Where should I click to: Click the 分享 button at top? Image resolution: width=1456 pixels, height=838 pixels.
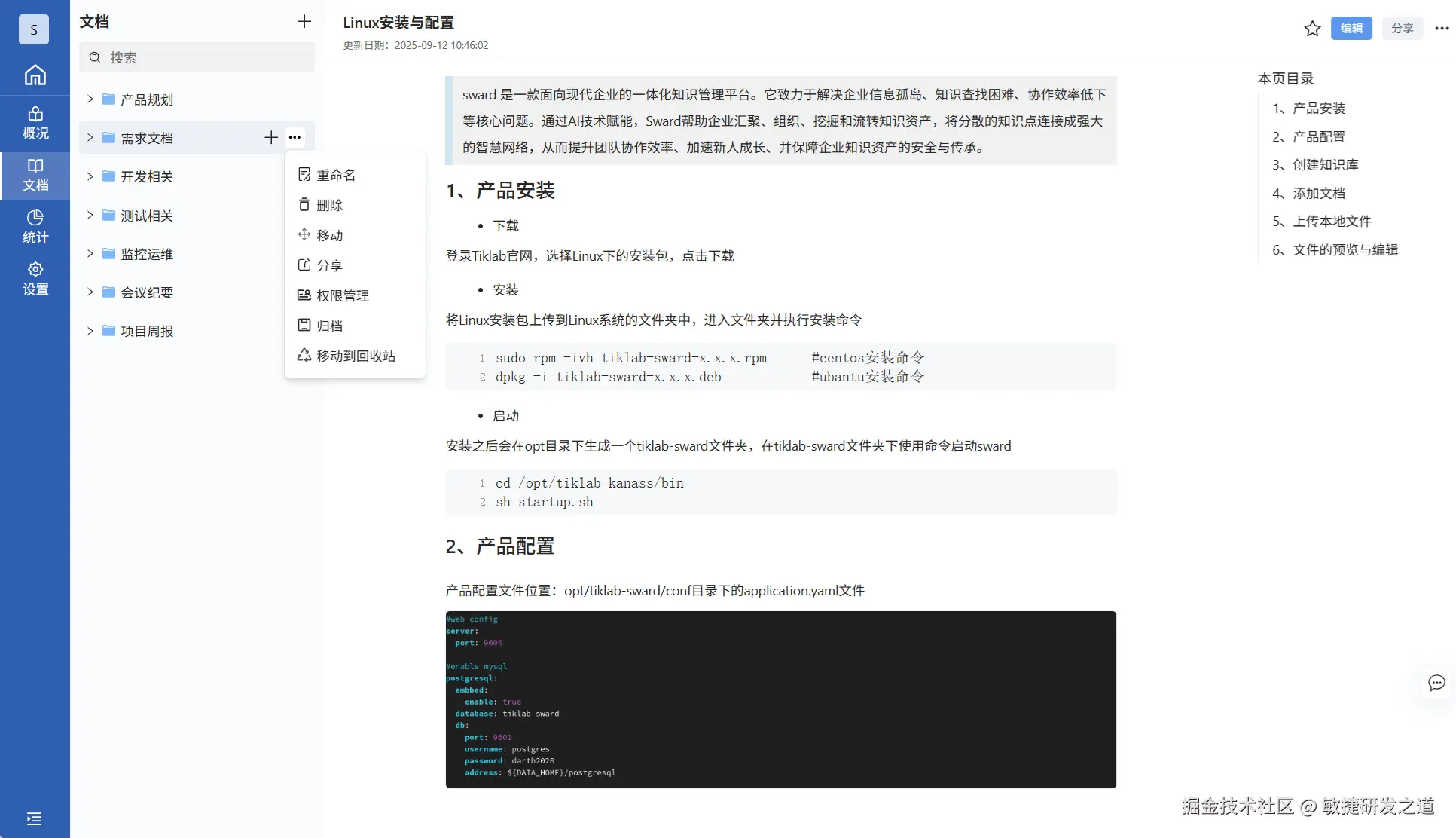(1402, 29)
